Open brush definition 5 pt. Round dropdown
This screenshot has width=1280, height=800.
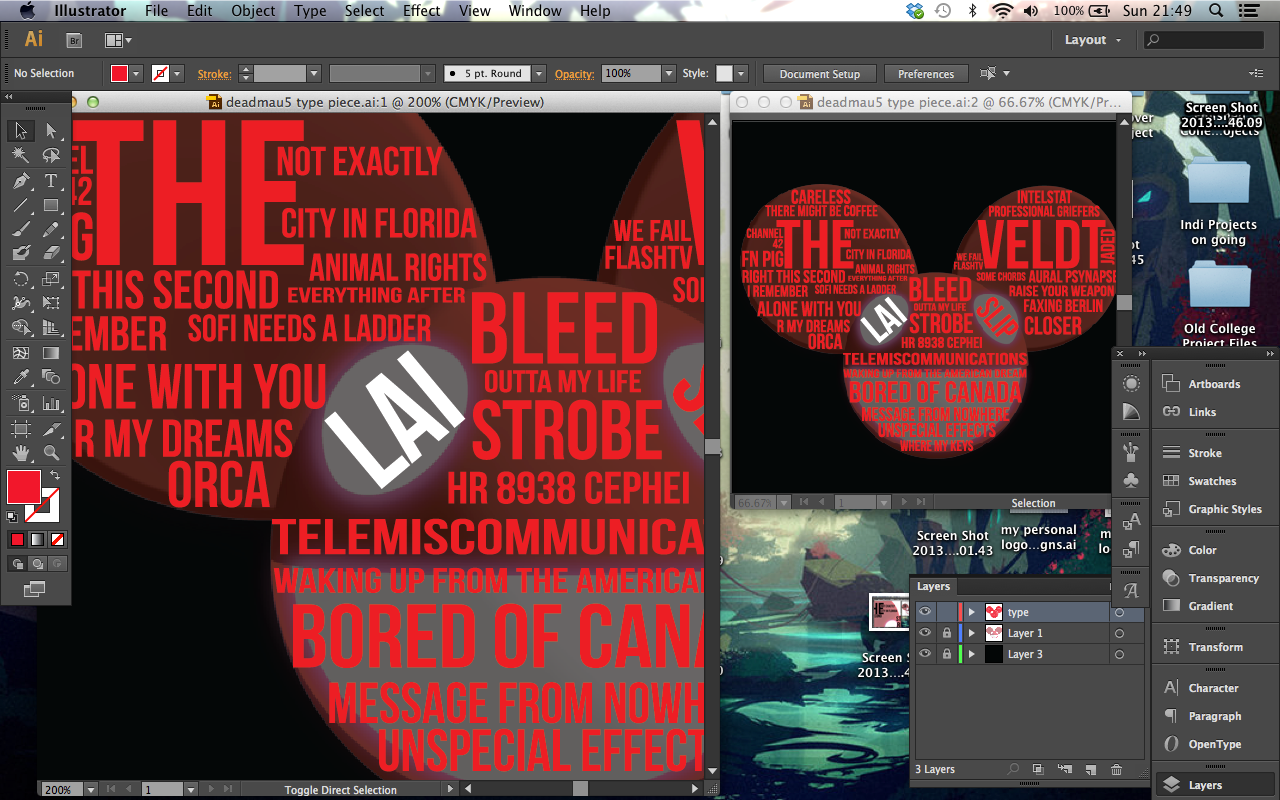(x=538, y=74)
